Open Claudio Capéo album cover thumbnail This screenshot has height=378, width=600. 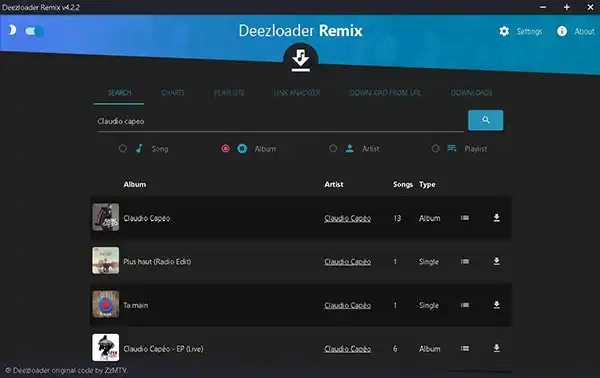coord(106,217)
